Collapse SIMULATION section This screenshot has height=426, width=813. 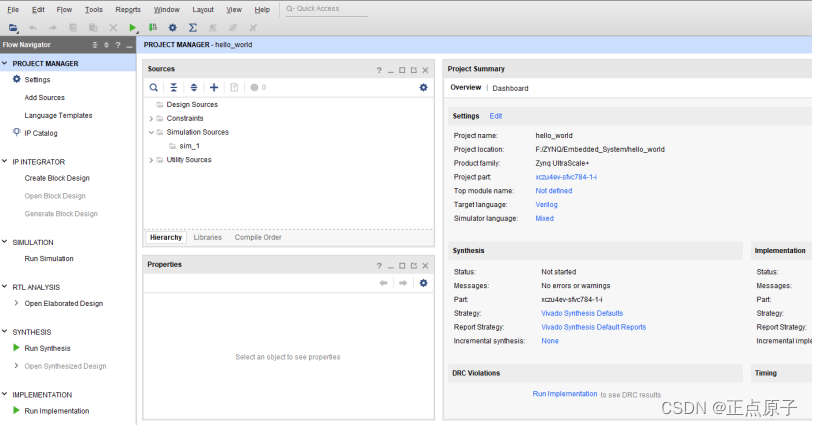5,242
